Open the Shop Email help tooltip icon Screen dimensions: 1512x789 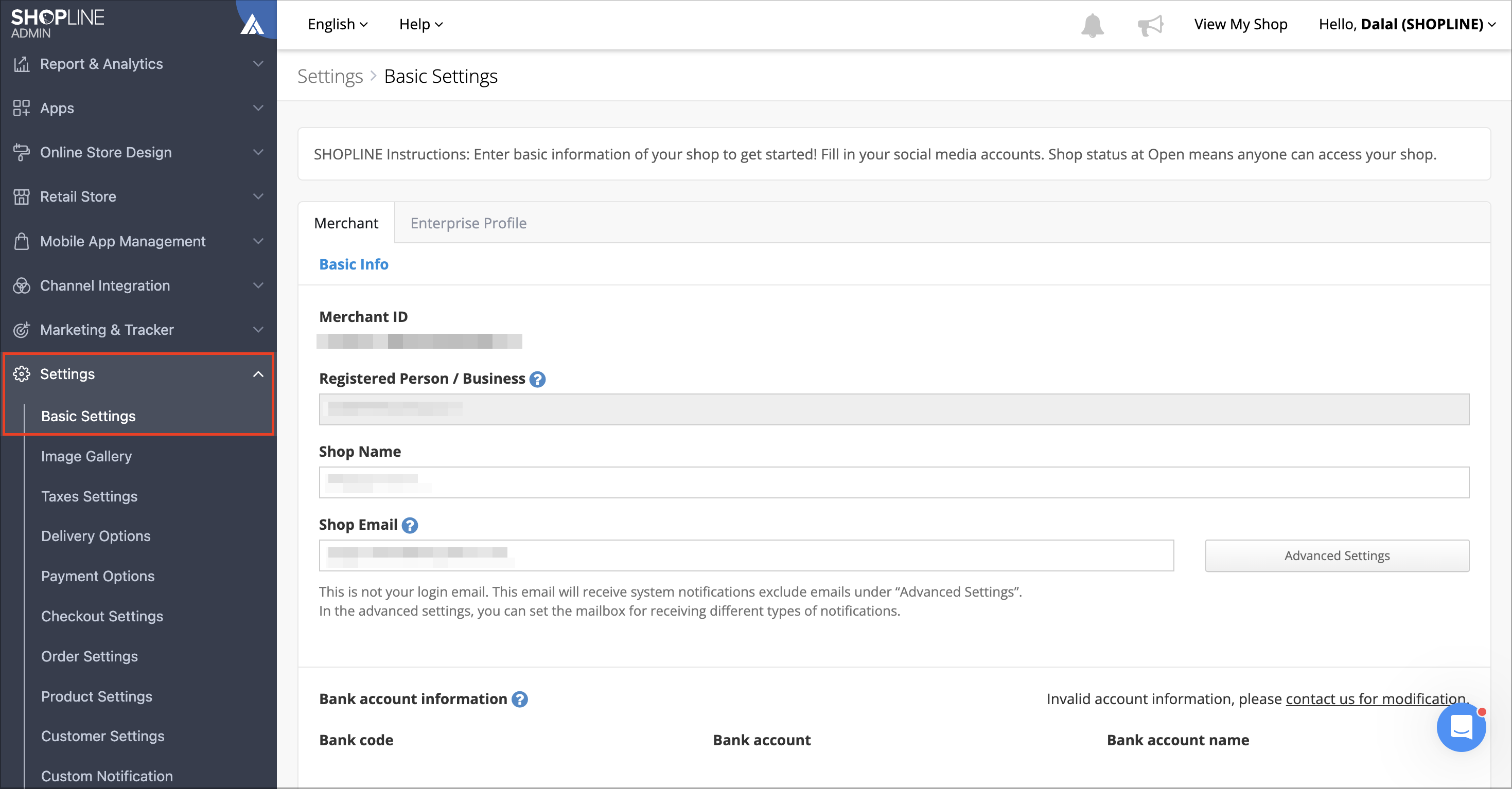[x=410, y=526]
